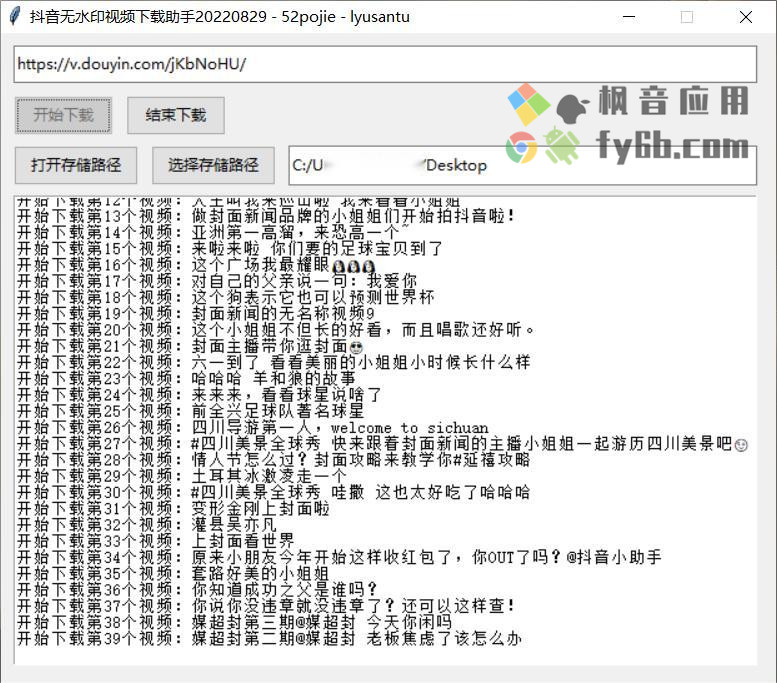
Task: Select log line for 第37个视频
Action: [267, 606]
